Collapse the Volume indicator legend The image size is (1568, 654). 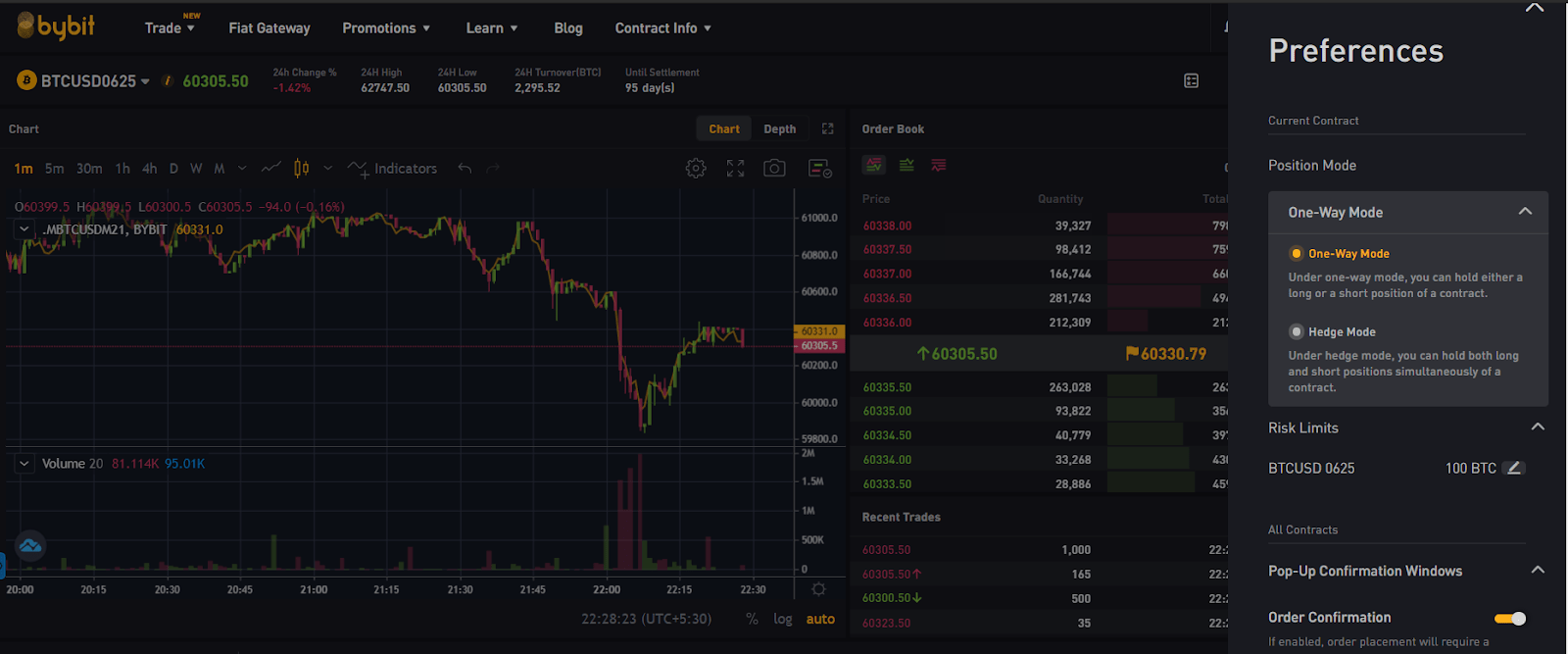click(24, 463)
